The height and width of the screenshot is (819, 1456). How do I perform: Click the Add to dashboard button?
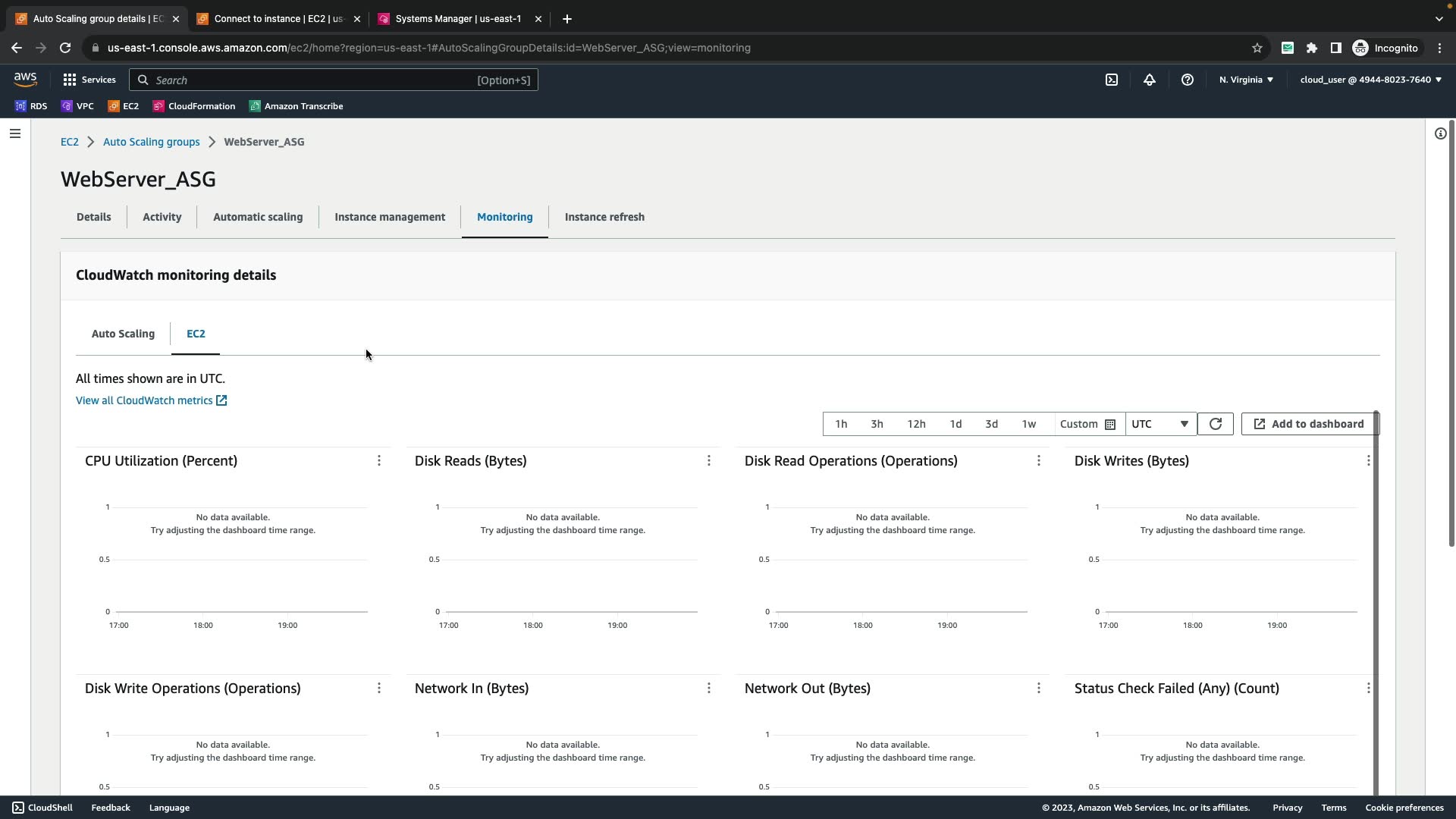pyautogui.click(x=1309, y=424)
